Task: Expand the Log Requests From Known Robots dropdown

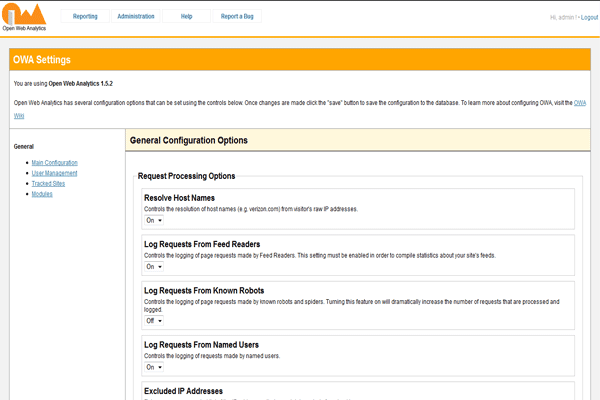Action: pos(154,321)
